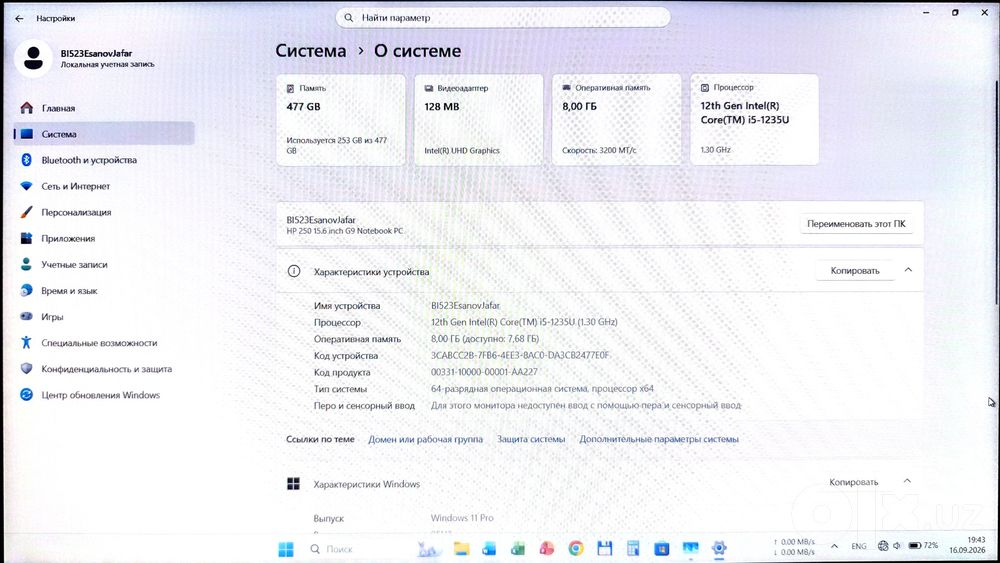Open the Видеоадаптер card
The width and height of the screenshot is (1000, 563).
click(x=479, y=120)
